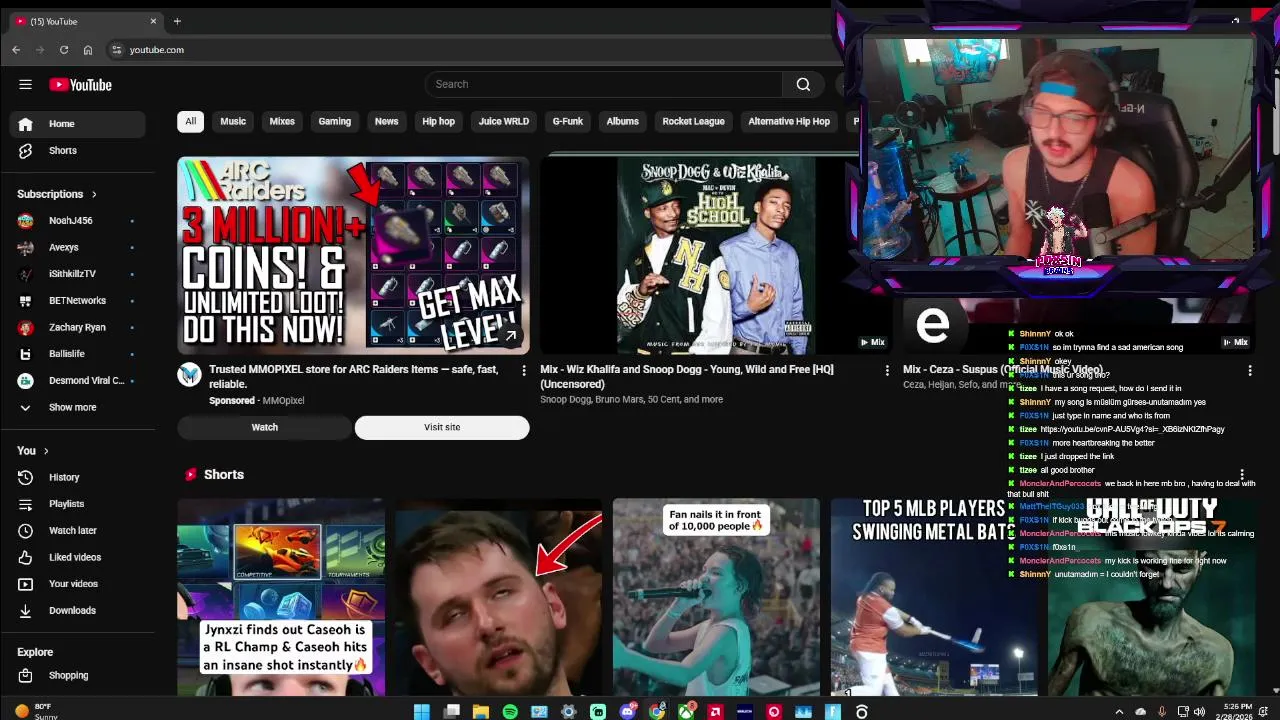Open File Explorer from the taskbar
The height and width of the screenshot is (720, 1280).
481,711
